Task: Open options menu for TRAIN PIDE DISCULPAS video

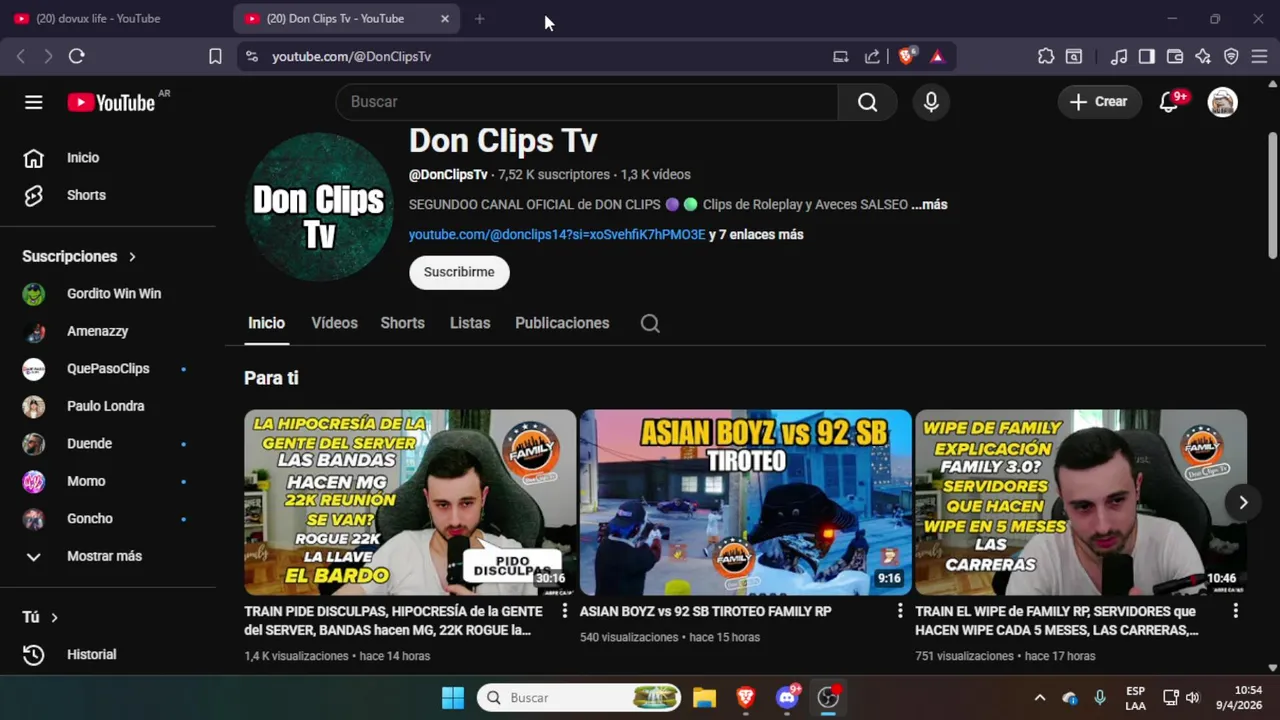Action: [564, 611]
